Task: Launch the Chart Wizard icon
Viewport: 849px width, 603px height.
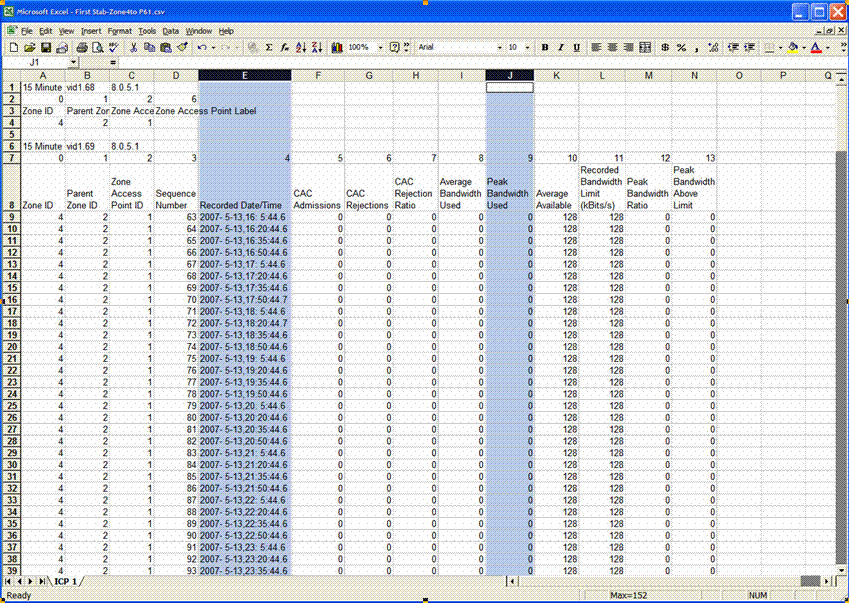Action: pos(337,48)
